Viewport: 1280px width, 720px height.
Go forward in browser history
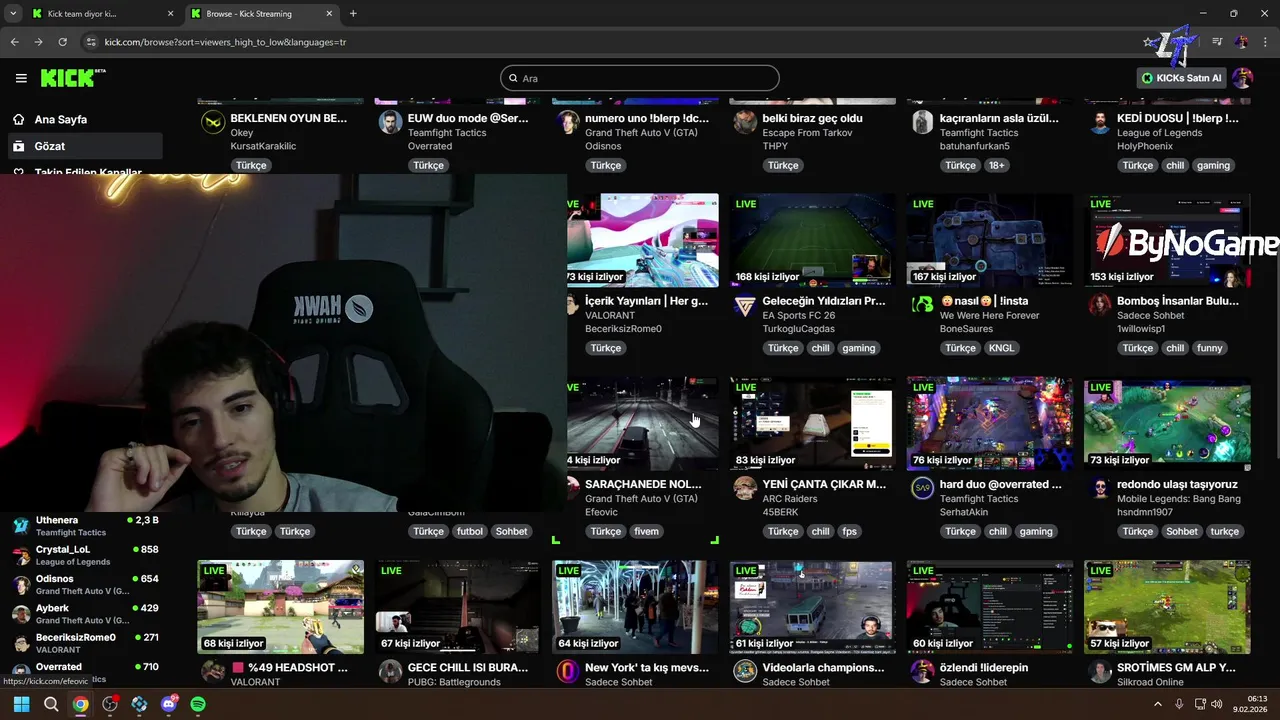point(38,42)
